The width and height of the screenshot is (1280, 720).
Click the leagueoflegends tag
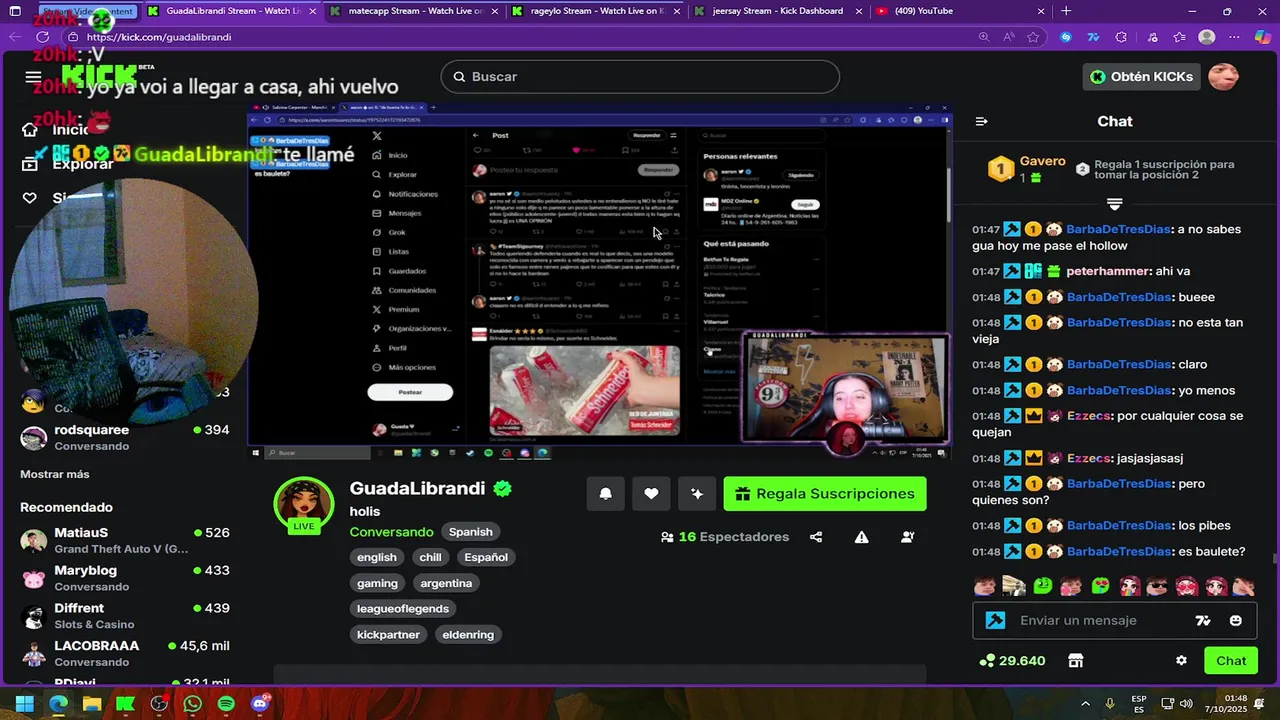click(x=403, y=608)
